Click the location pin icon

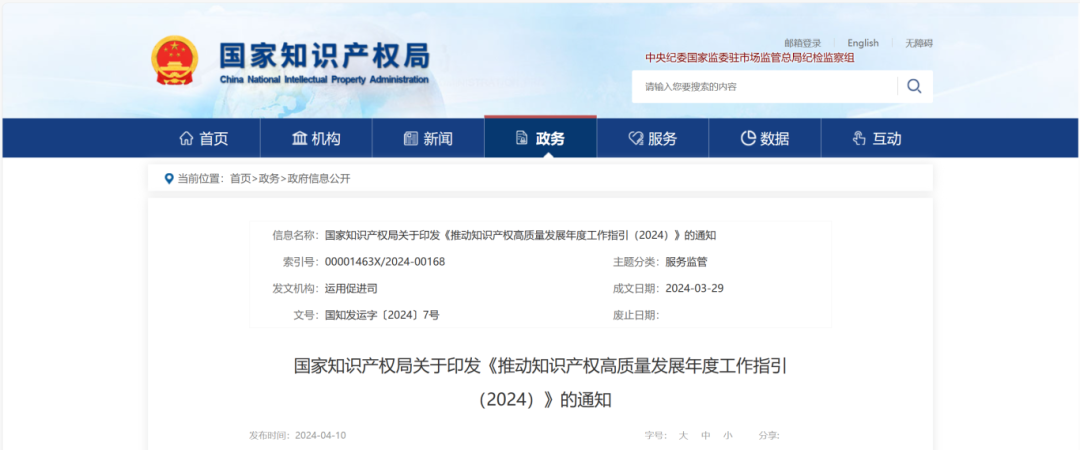pos(169,178)
